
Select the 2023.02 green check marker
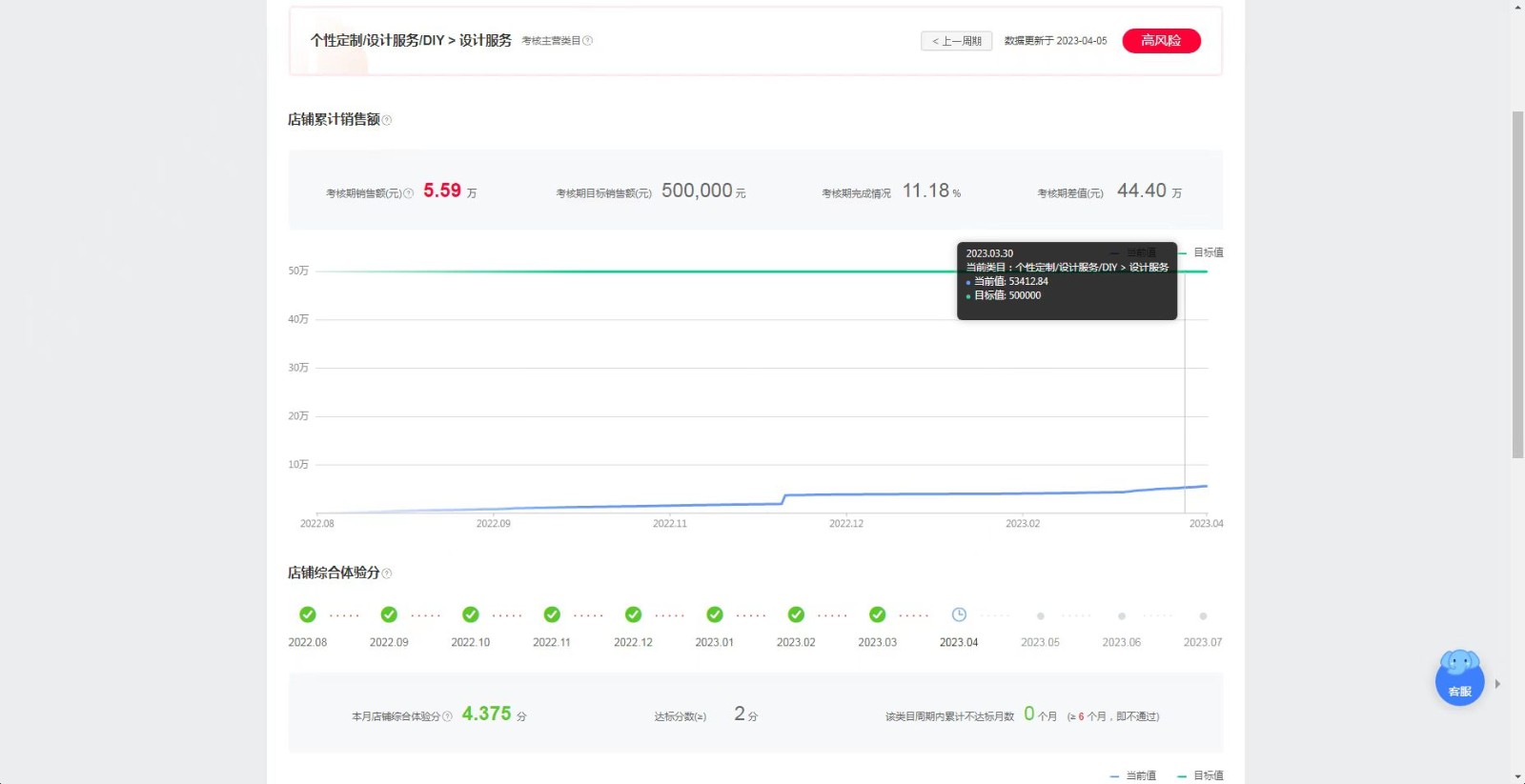pos(796,614)
